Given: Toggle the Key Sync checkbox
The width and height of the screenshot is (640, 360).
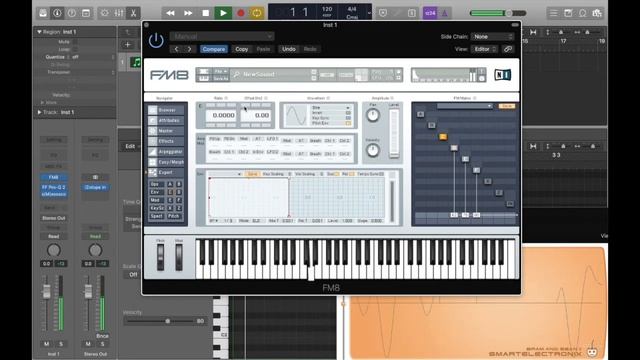Looking at the screenshot, I should tap(348, 118).
